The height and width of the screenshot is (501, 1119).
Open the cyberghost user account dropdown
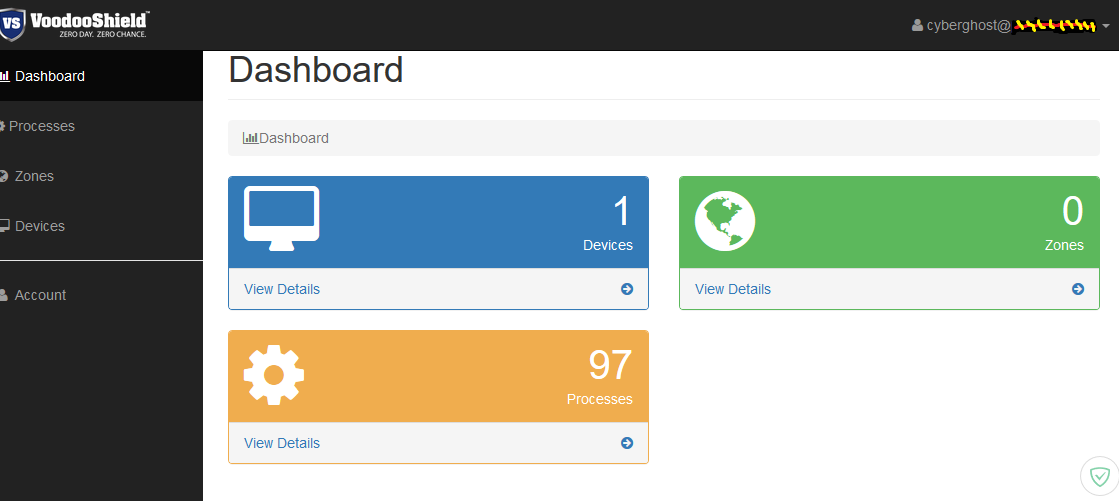click(1010, 25)
